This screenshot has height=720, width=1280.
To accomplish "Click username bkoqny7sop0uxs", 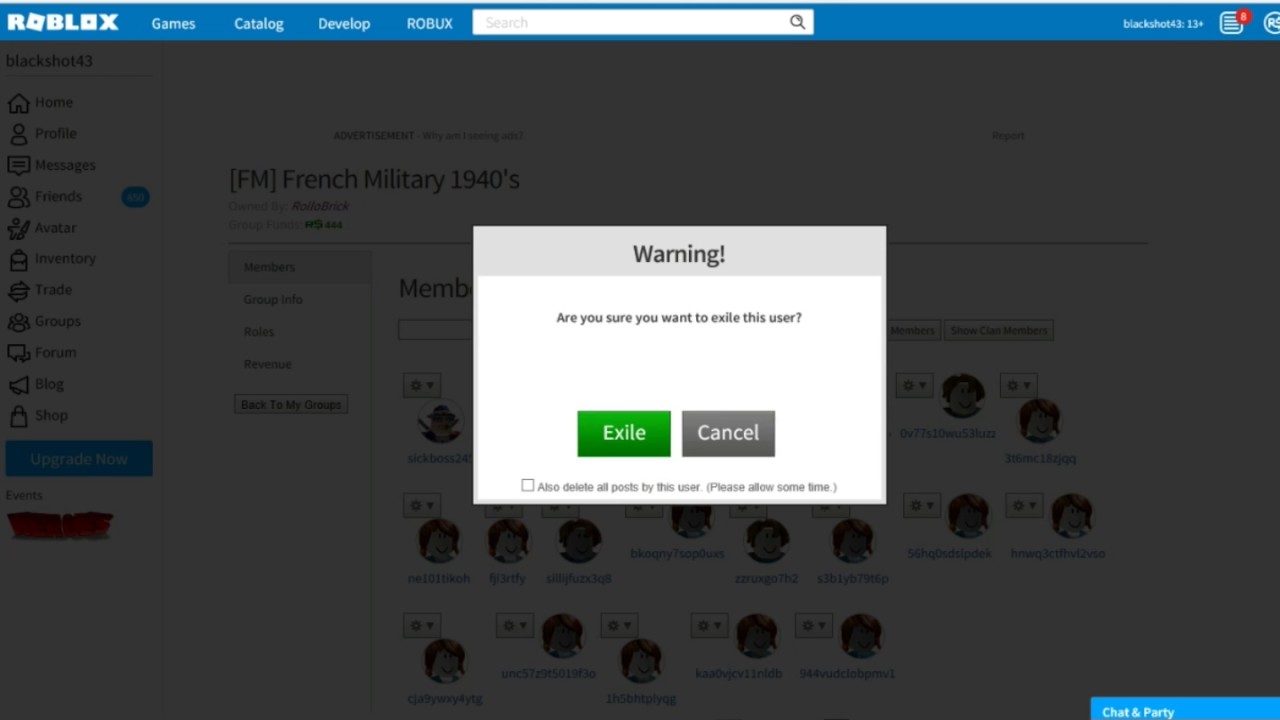I will [677, 553].
